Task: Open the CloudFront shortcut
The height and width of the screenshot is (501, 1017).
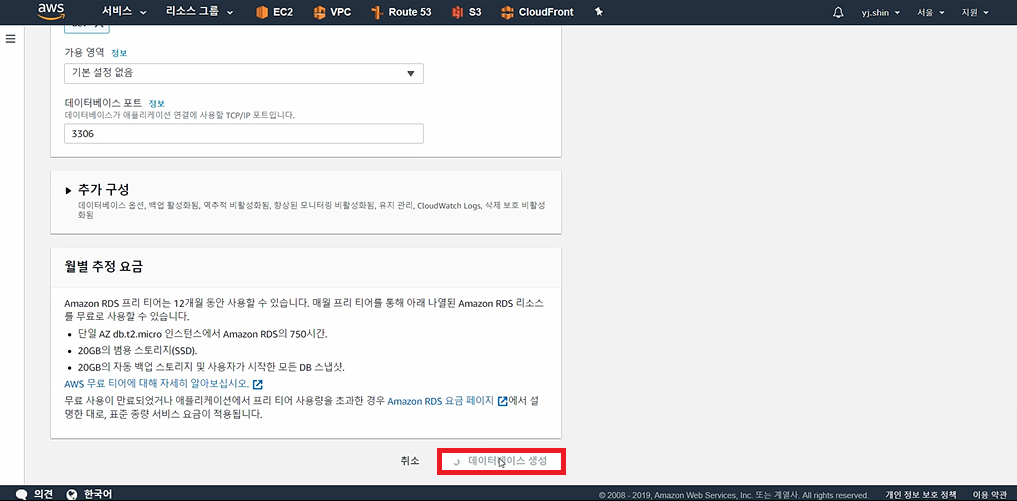Action: pos(537,12)
